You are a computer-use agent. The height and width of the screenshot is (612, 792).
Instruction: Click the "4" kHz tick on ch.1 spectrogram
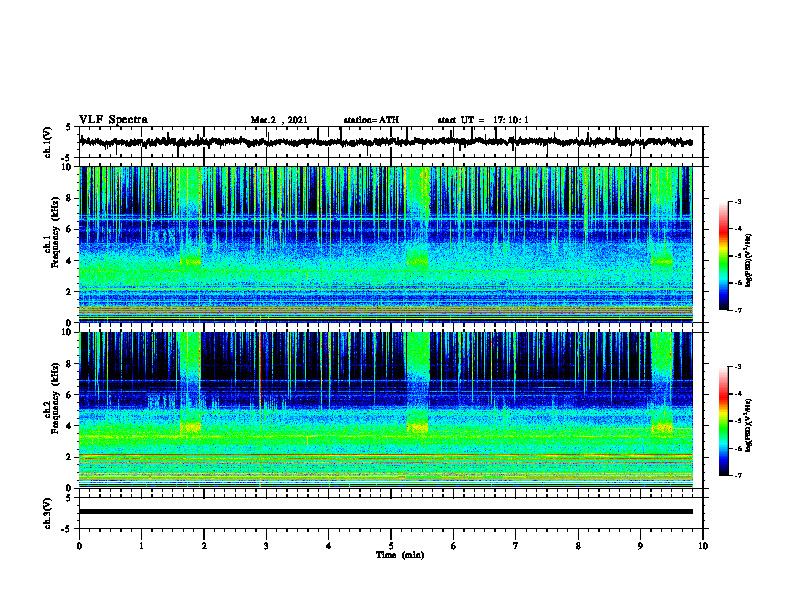click(70, 261)
